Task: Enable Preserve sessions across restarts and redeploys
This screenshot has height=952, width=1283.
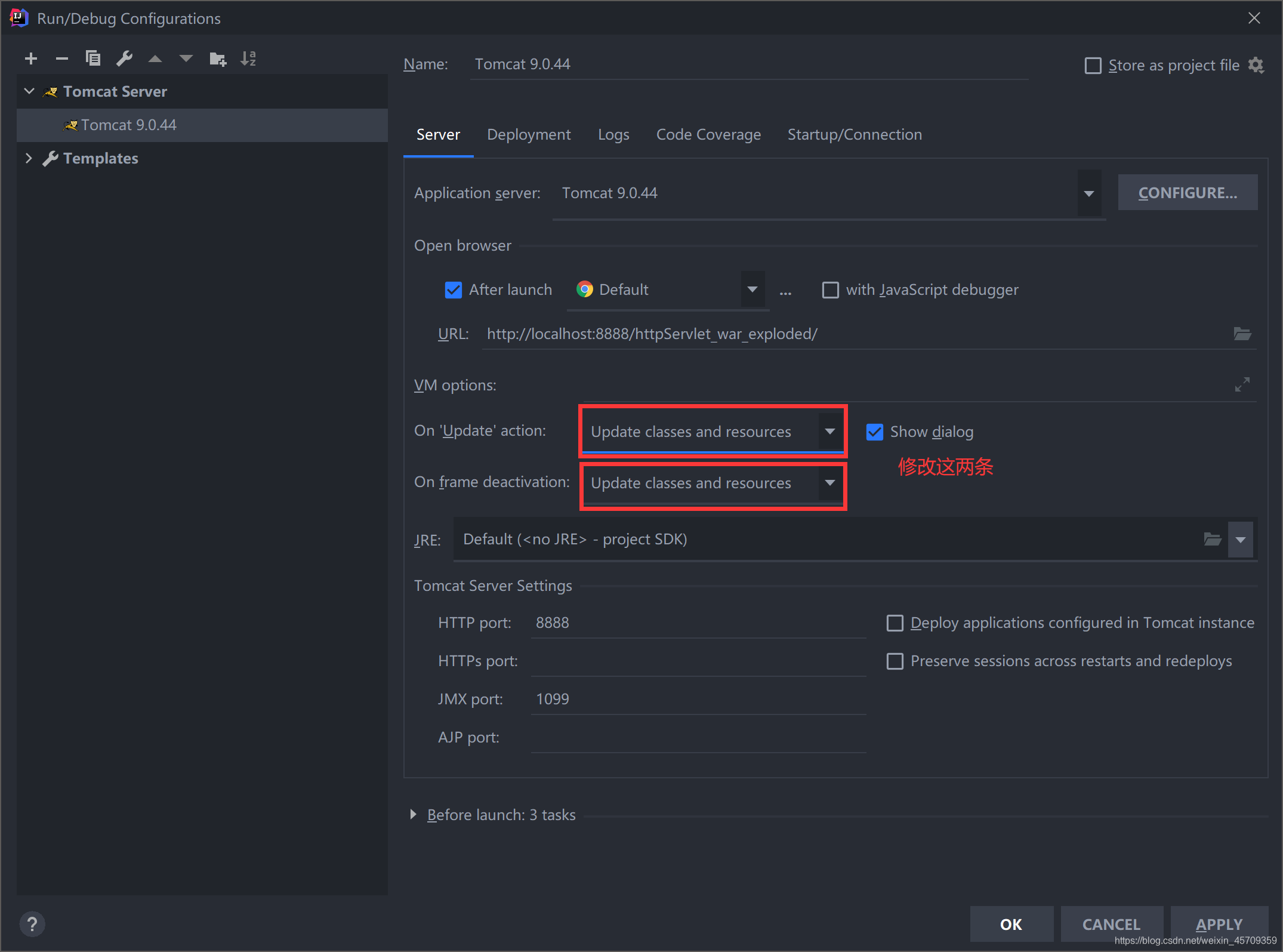Action: click(x=895, y=661)
